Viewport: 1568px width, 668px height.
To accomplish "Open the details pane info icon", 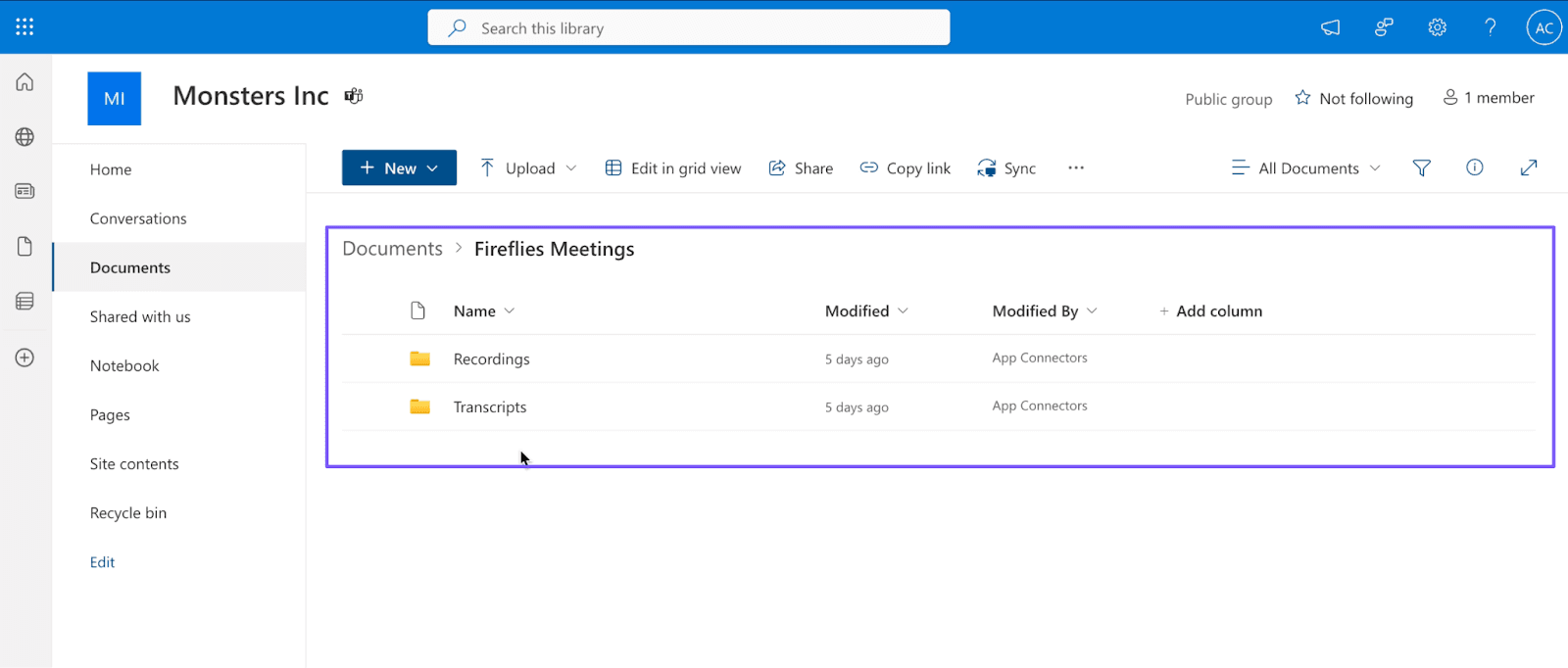I will (1474, 167).
